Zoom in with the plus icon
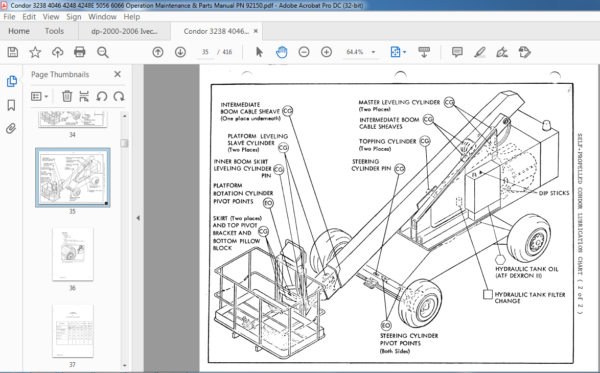The width and height of the screenshot is (600, 373). coord(326,52)
